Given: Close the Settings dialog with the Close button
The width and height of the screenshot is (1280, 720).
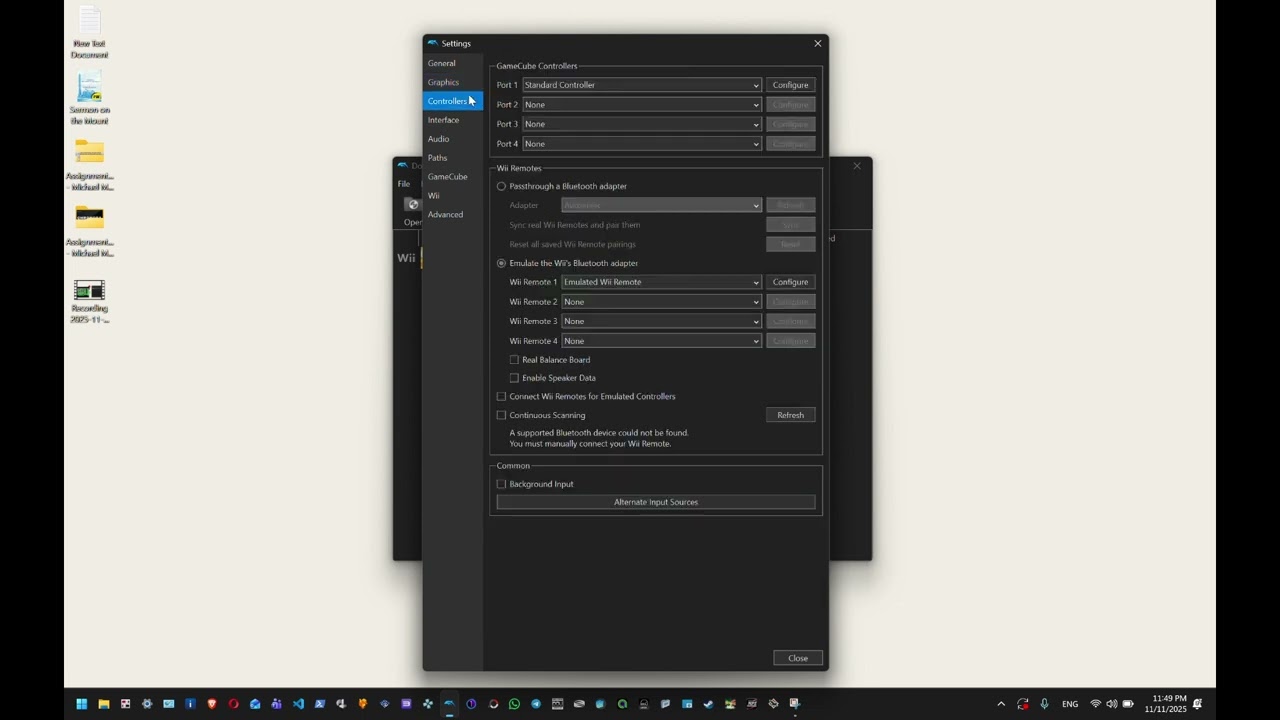Looking at the screenshot, I should (x=798, y=658).
